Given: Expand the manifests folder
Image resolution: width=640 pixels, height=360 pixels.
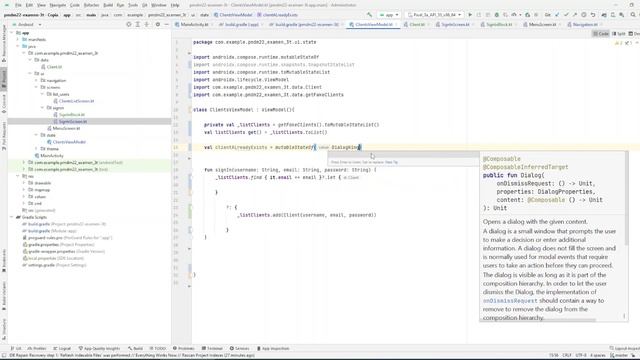Looking at the screenshot, I should click(x=18, y=40).
